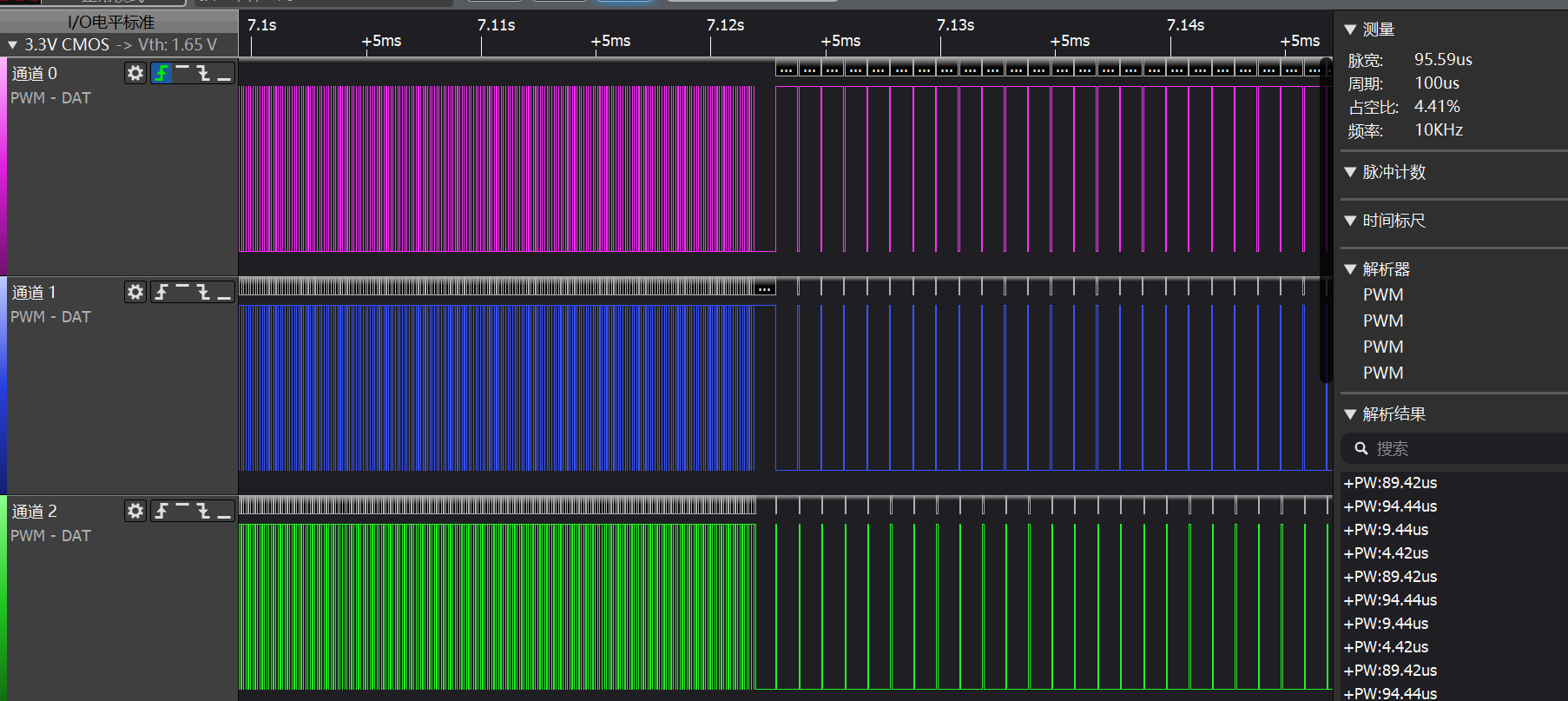The width and height of the screenshot is (1568, 701).
Task: Click the 搜索 search field in results
Action: pyautogui.click(x=1467, y=449)
